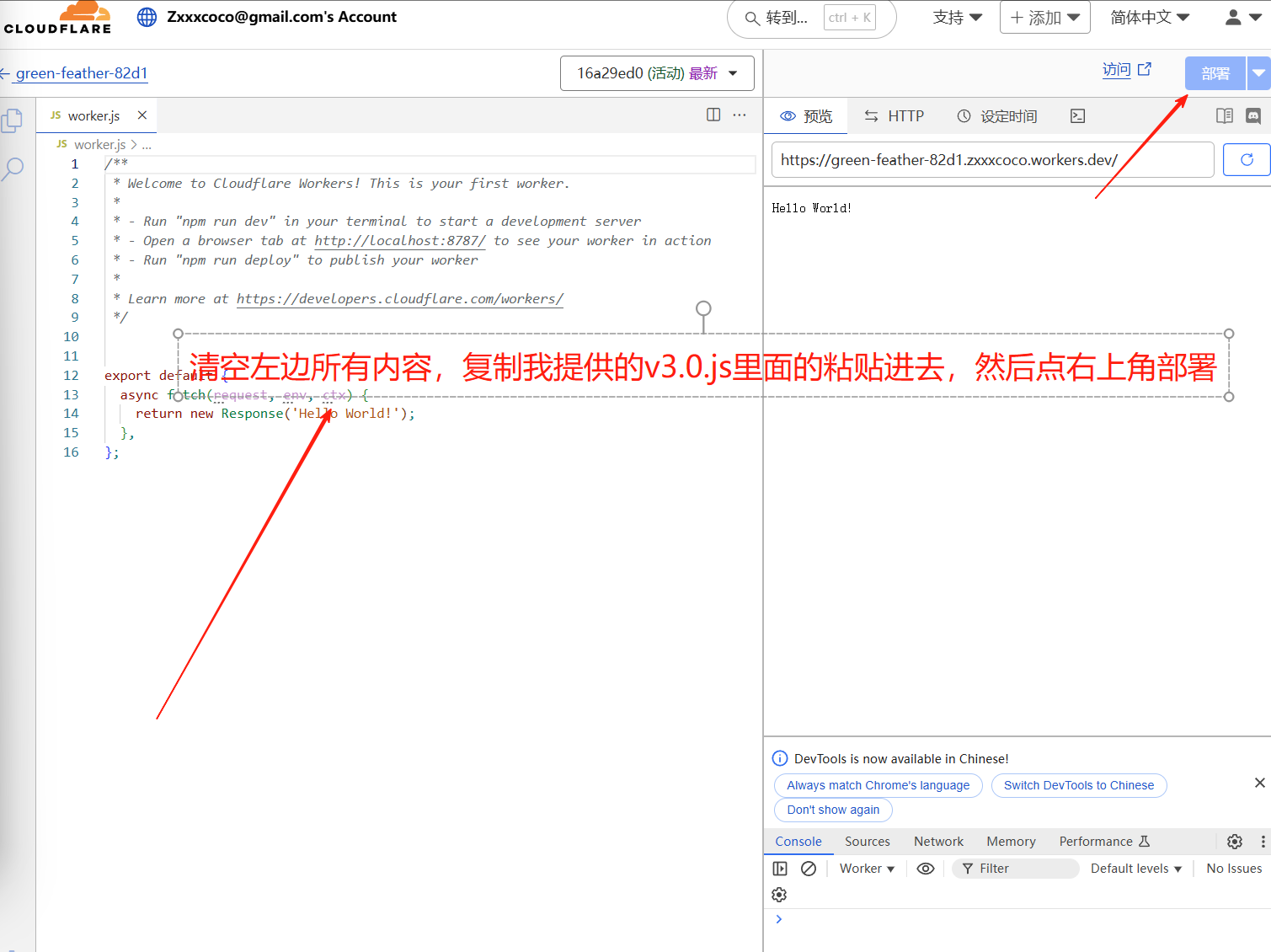Open the terminal console icon tab
This screenshot has height=952, width=1271.
pos(1077,116)
